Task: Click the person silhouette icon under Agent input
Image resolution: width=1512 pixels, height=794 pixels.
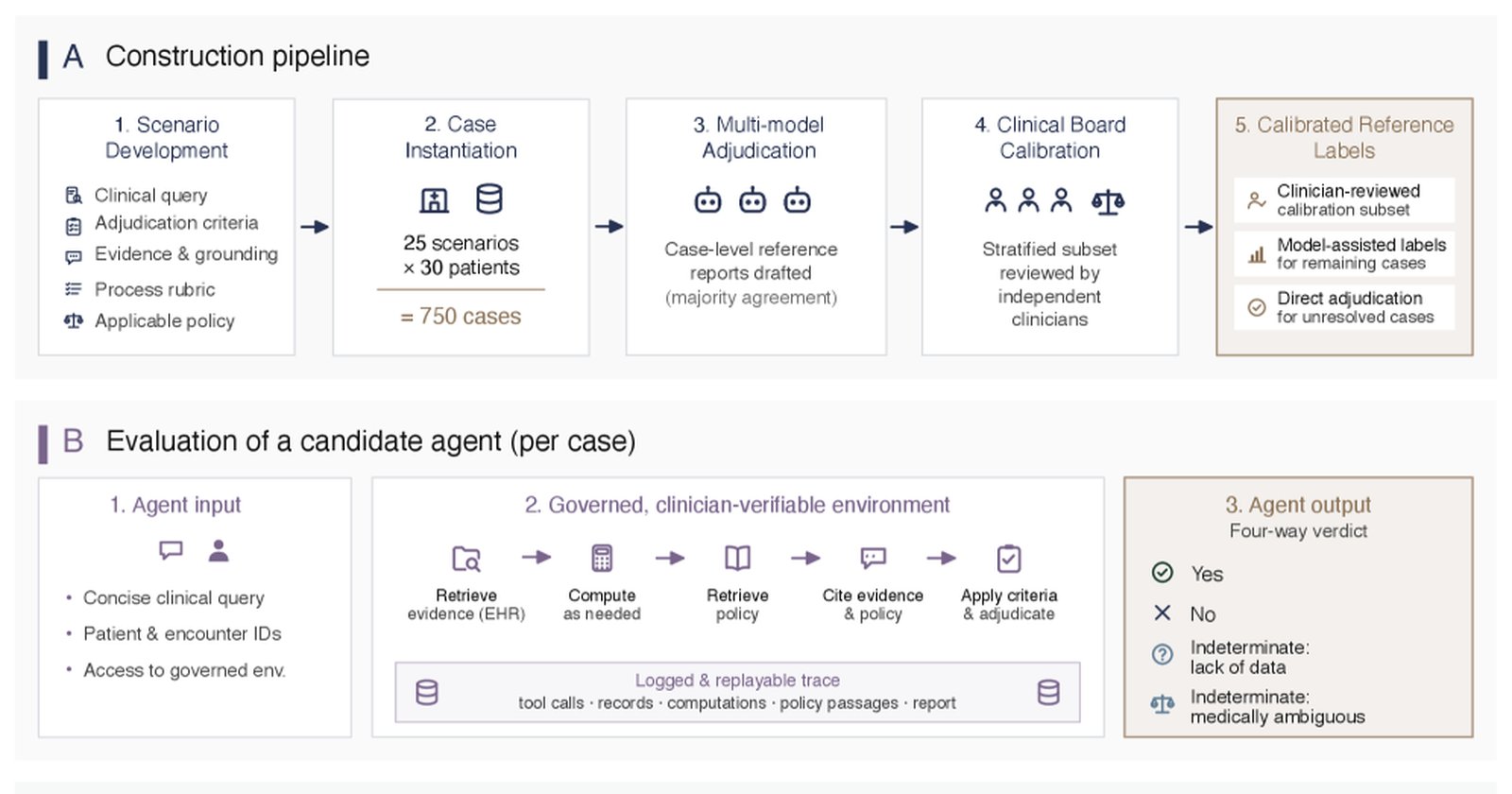Action: point(219,550)
